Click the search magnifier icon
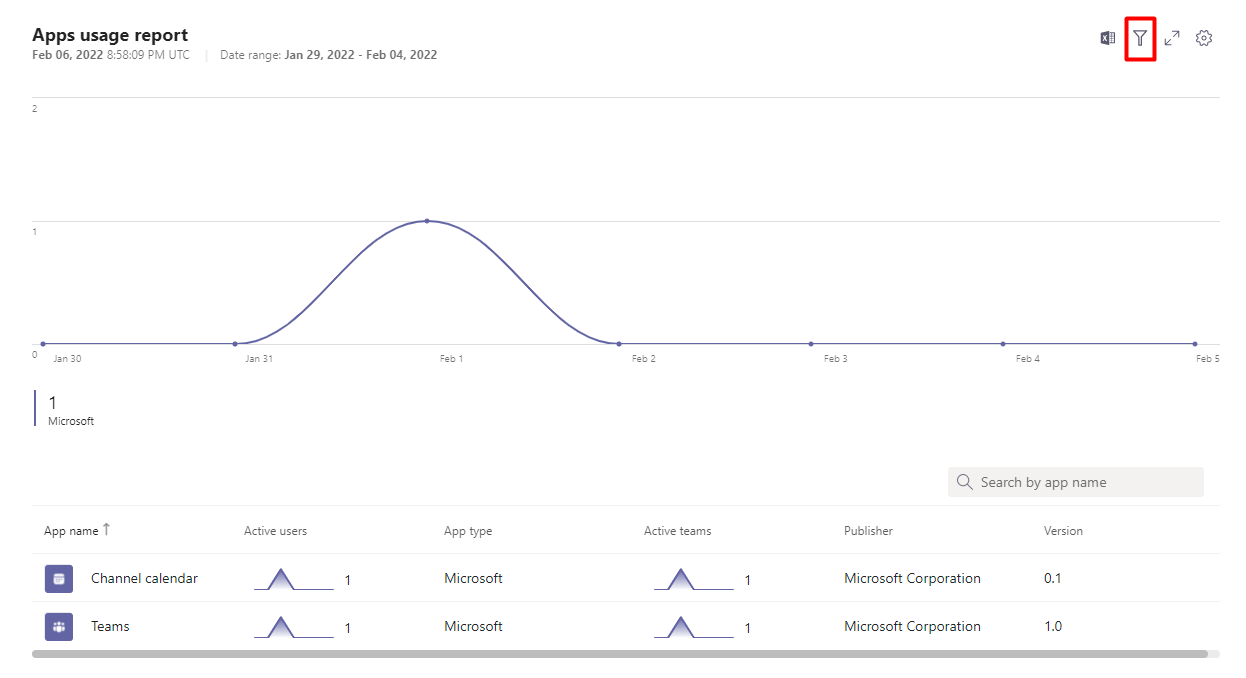1246x678 pixels. (965, 482)
